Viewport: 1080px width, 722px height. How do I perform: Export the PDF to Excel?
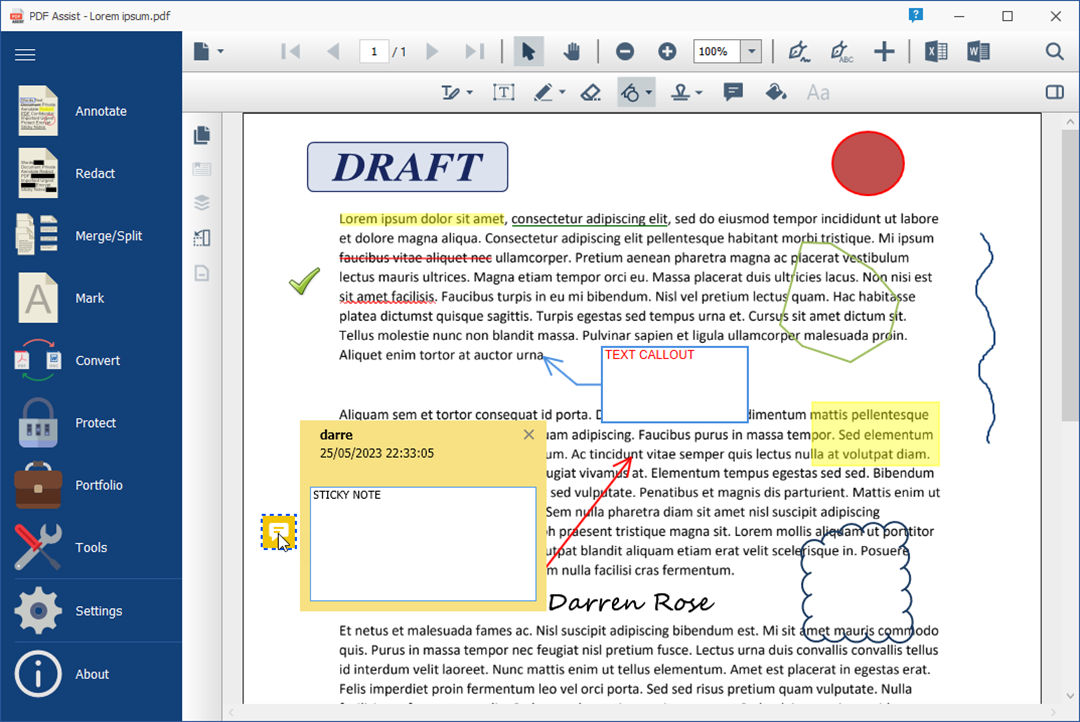pyautogui.click(x=936, y=51)
